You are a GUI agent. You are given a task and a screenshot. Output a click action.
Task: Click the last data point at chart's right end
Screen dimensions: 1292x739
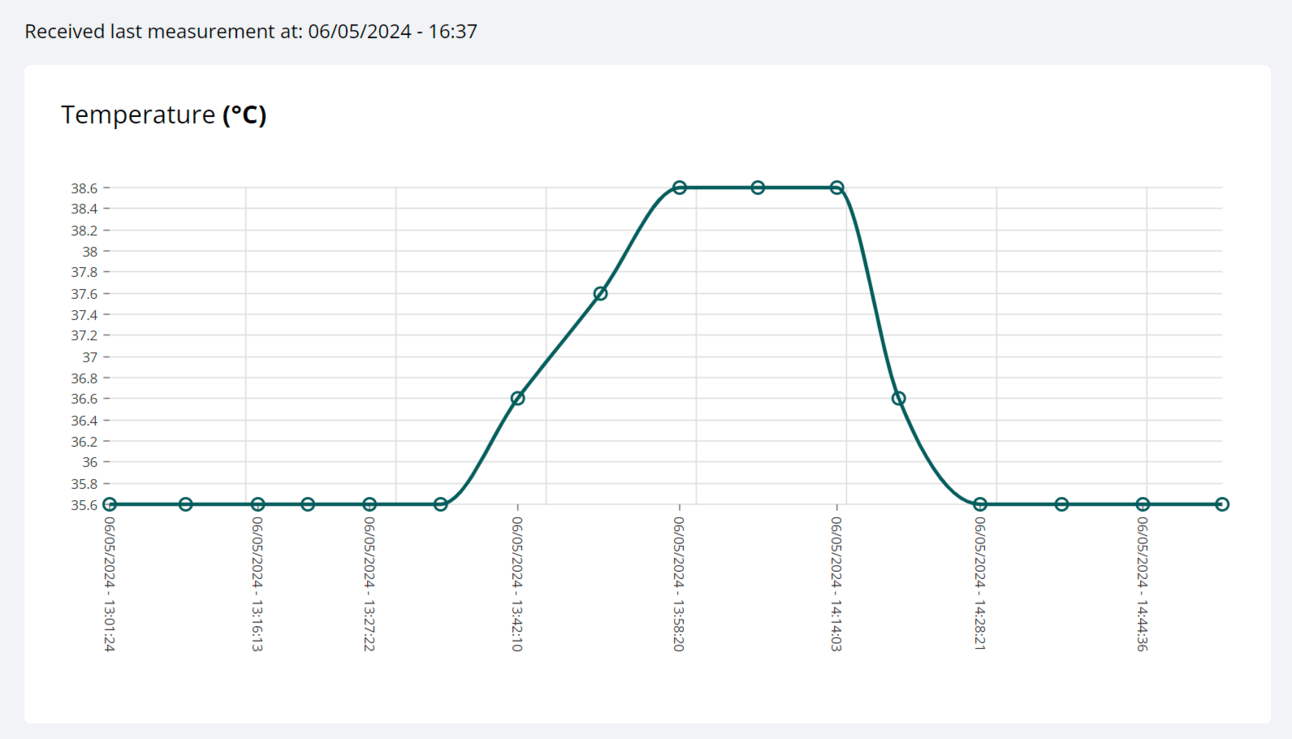click(1222, 505)
